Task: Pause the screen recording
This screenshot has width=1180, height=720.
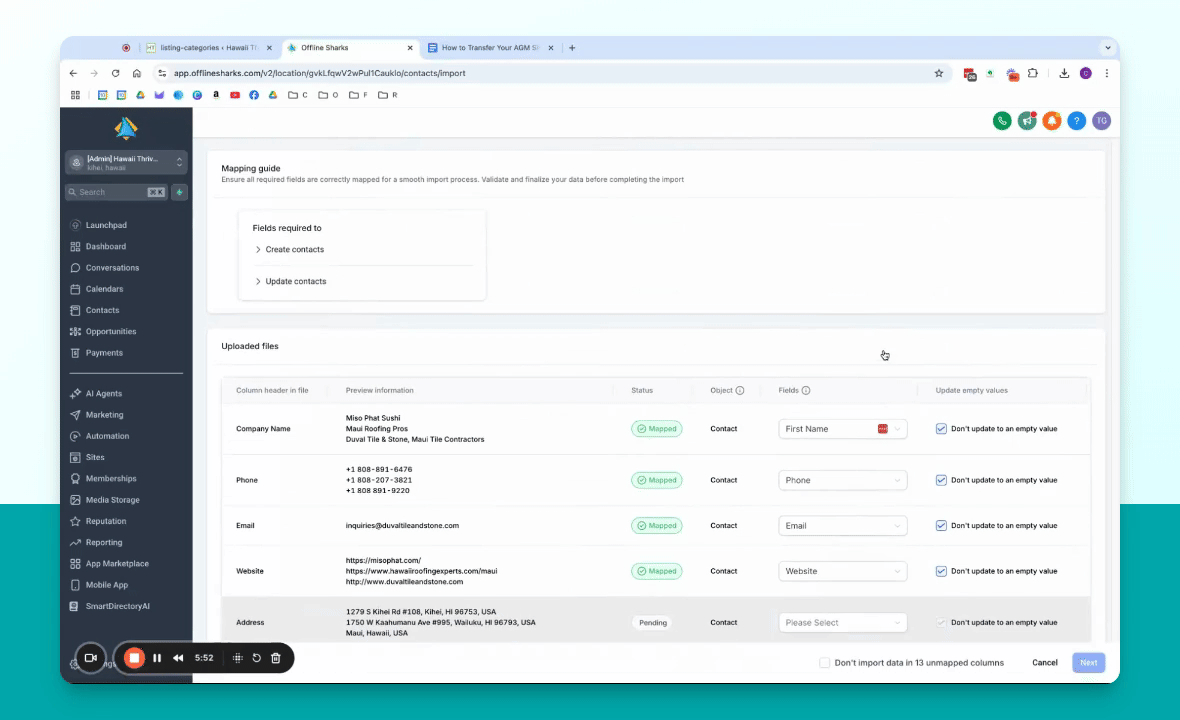Action: click(157, 658)
